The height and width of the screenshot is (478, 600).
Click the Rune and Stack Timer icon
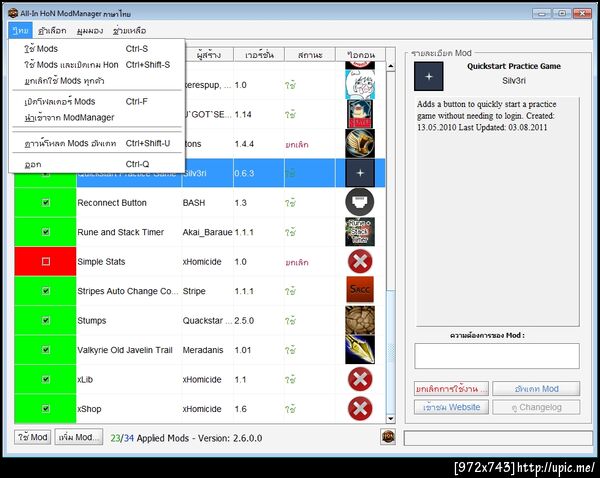(x=360, y=232)
